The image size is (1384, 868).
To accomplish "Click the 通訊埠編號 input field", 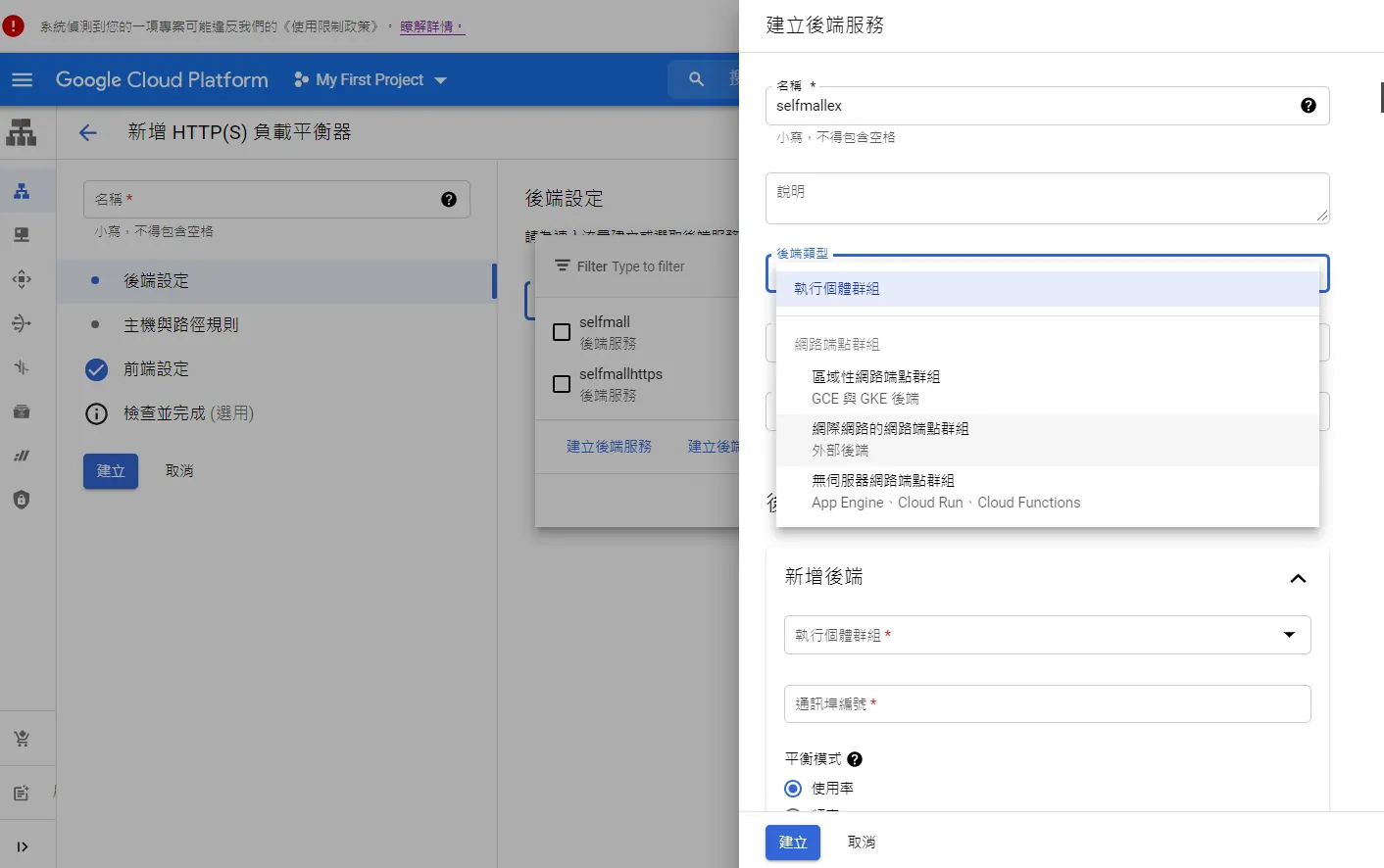I will 1047,703.
